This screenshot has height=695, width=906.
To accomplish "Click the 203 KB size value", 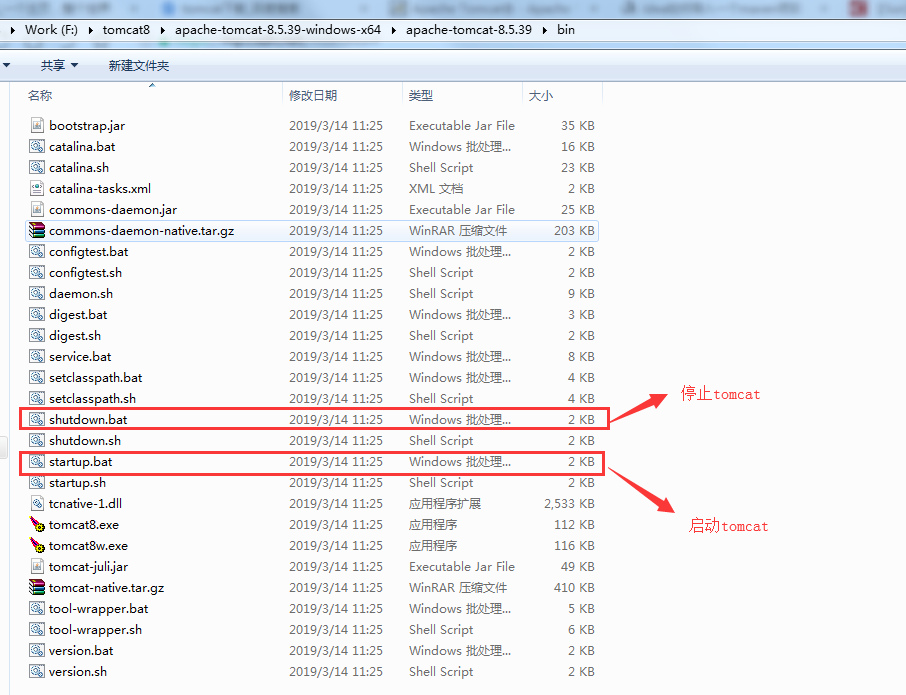I will 574,231.
